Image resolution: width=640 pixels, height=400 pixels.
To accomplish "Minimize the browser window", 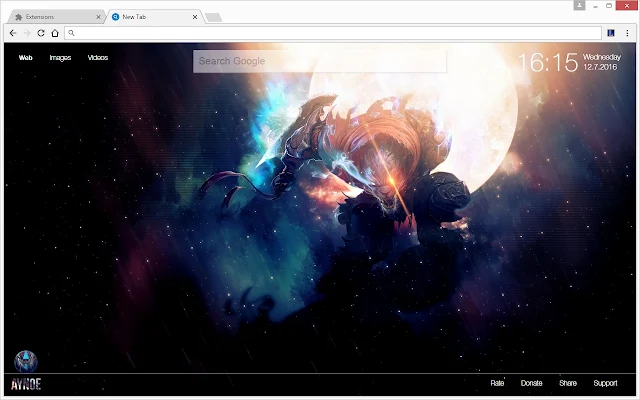I will (x=596, y=6).
